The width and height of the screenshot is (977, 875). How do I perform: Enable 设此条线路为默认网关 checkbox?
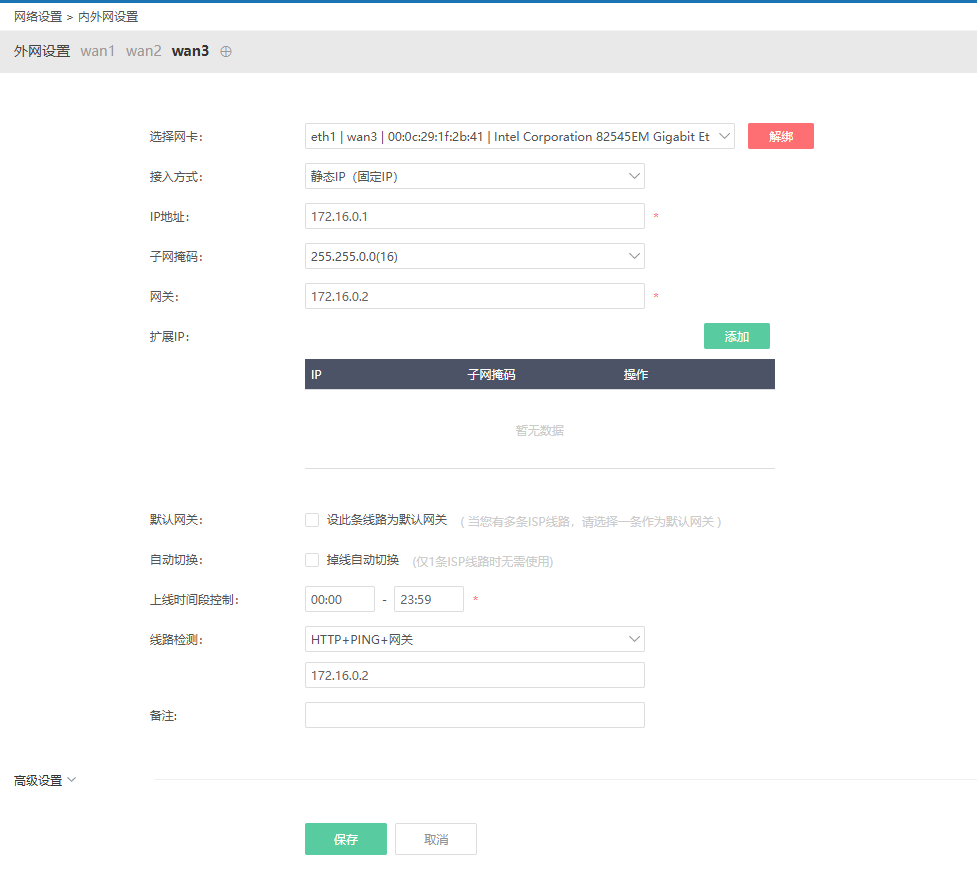312,520
